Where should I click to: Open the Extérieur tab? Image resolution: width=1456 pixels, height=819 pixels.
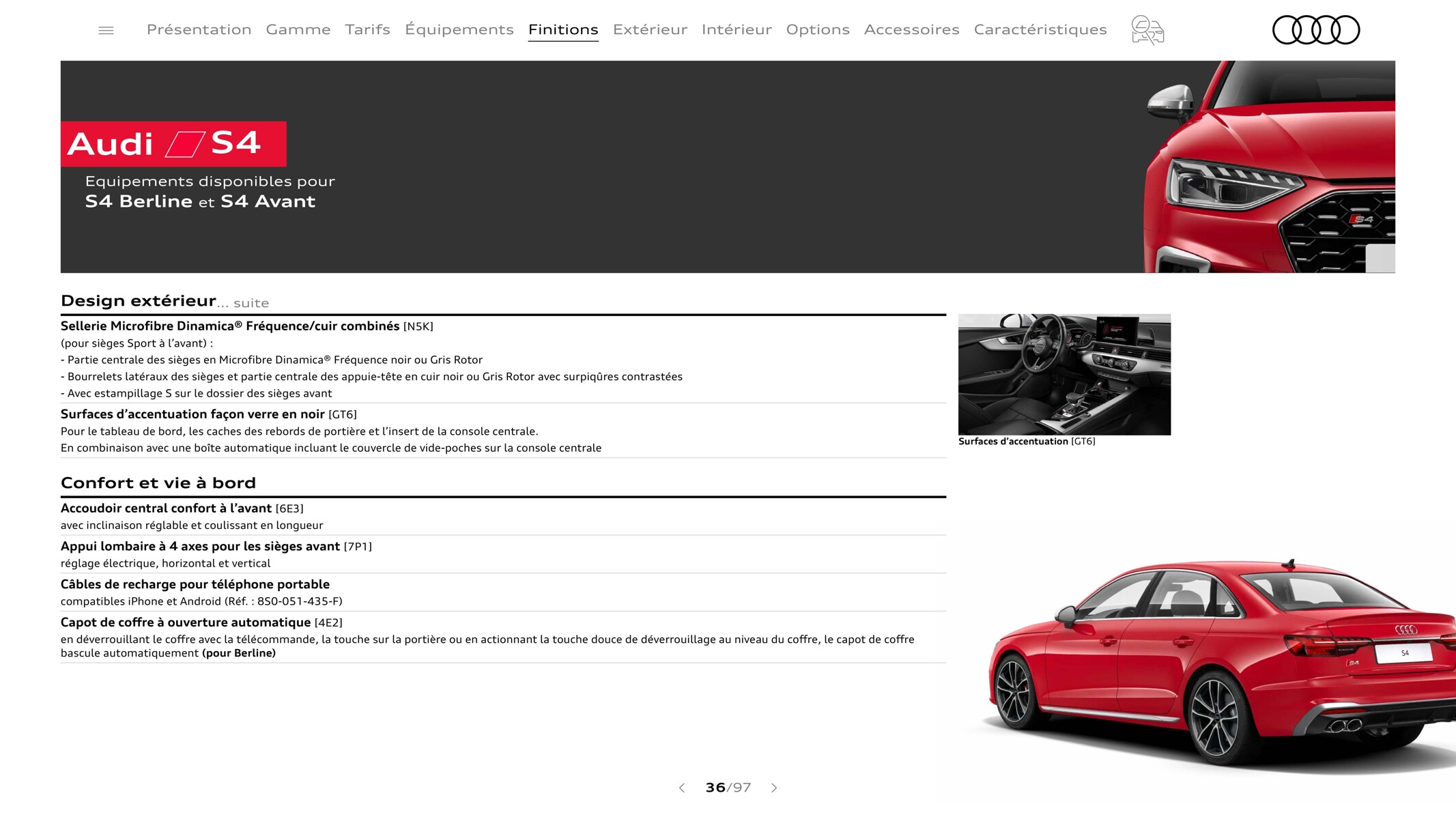tap(650, 29)
